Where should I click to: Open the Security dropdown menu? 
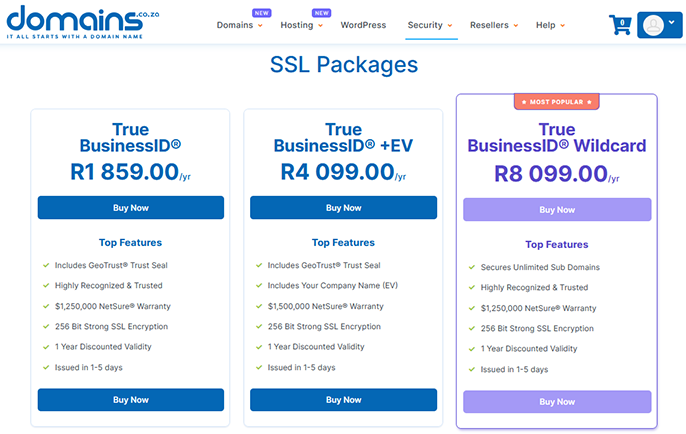430,25
